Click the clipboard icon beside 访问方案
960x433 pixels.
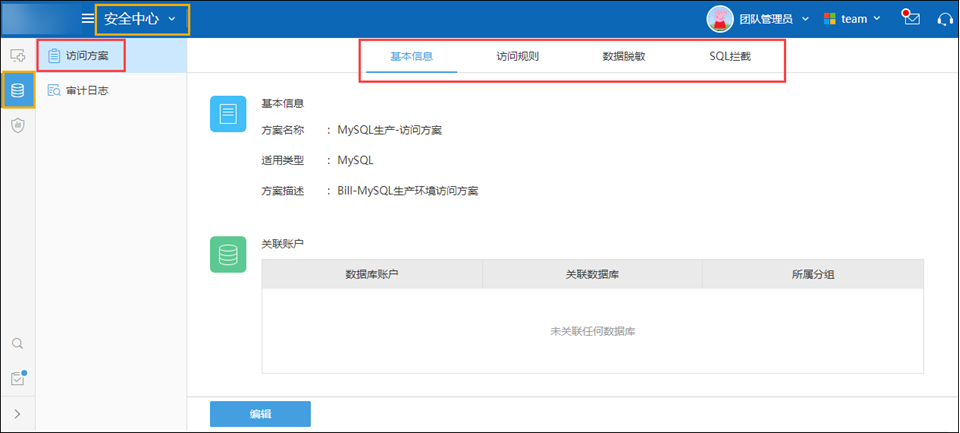(x=54, y=55)
